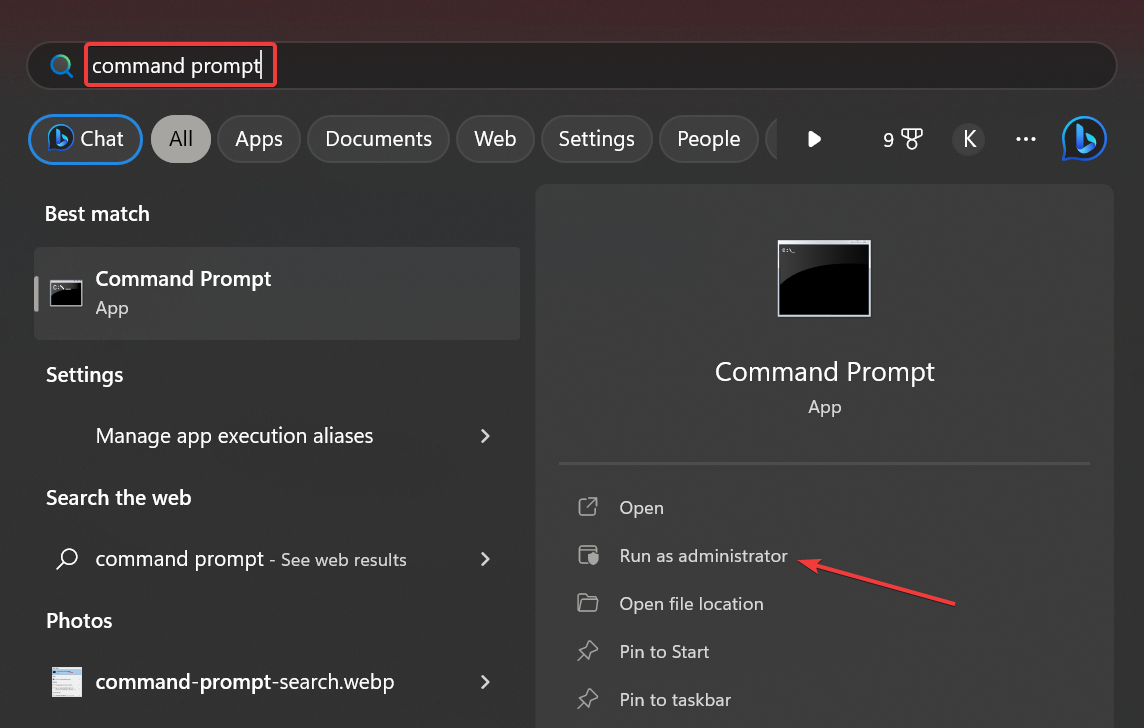This screenshot has height=728, width=1144.
Task: Open the three-dot more options menu
Action: tap(1026, 139)
